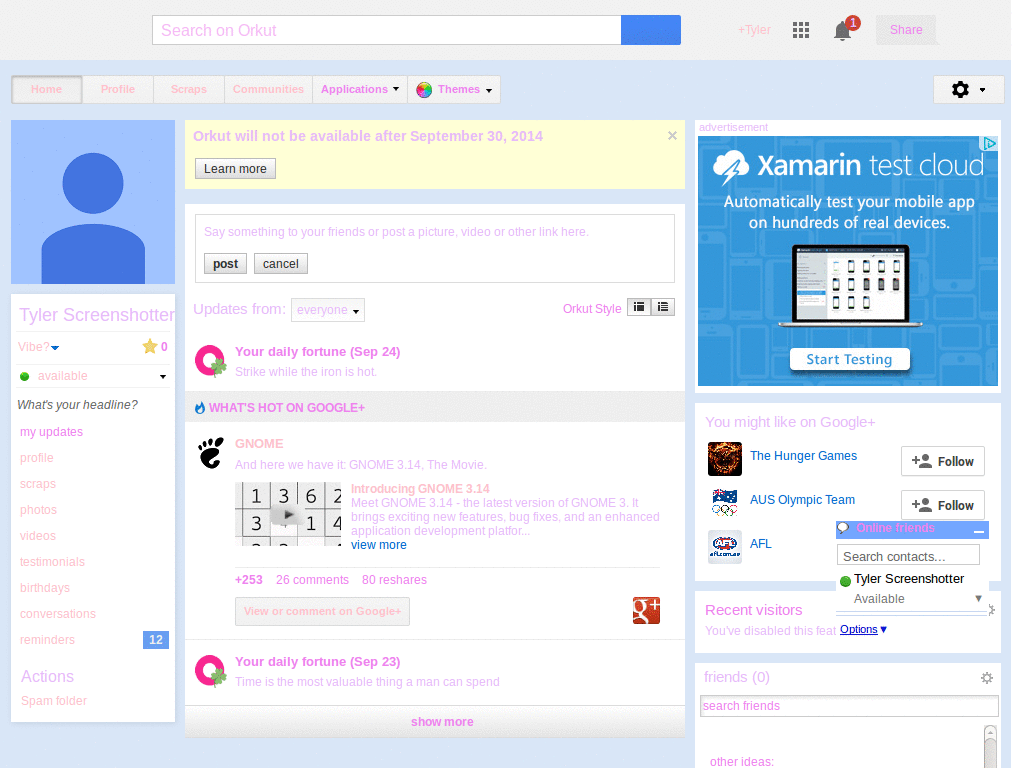Image resolution: width=1024 pixels, height=768 pixels.
Task: Click the Themes color wheel icon
Action: [424, 89]
